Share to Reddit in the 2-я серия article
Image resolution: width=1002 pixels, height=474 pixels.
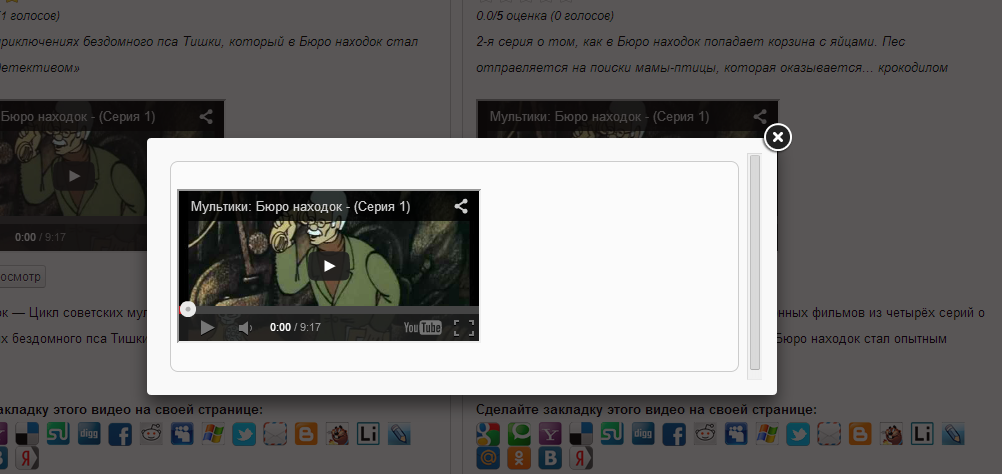(x=705, y=434)
